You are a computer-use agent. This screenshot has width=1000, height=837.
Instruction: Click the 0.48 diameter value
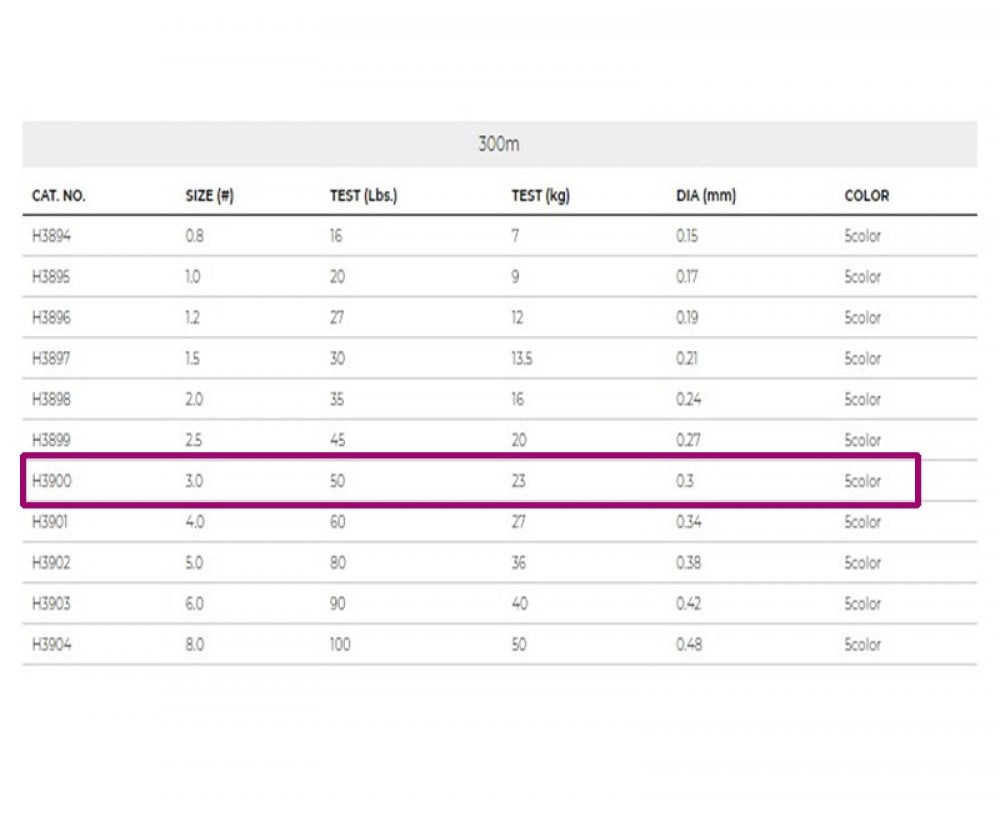click(x=689, y=645)
